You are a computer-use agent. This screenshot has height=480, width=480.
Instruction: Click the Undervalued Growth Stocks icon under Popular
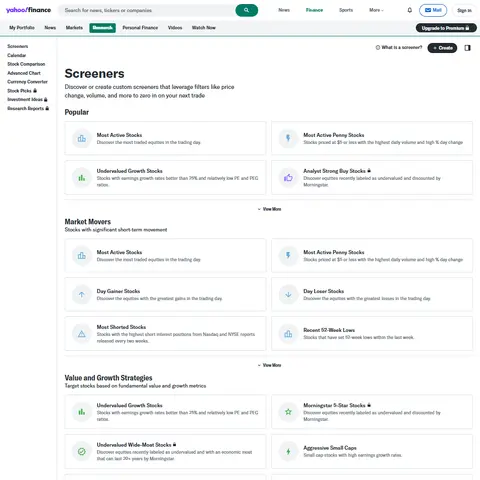click(82, 178)
